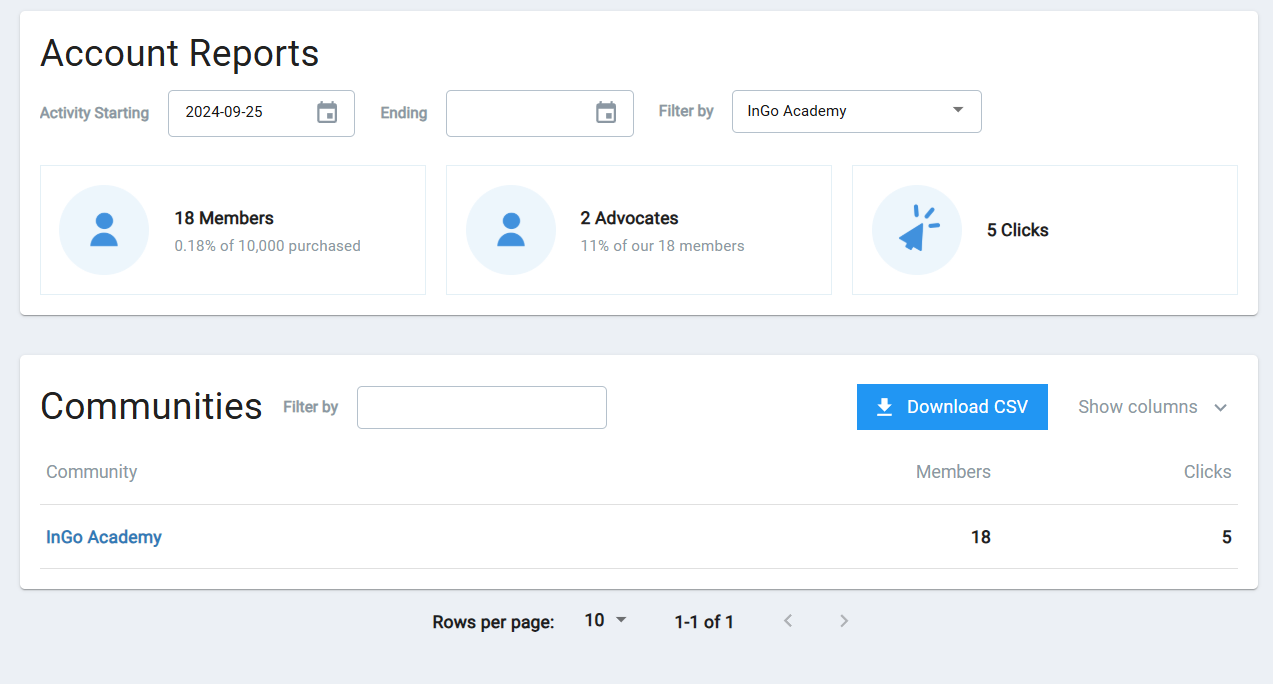The width and height of the screenshot is (1273, 684).
Task: Open the InGo Academy filter dropdown
Action: [x=856, y=111]
